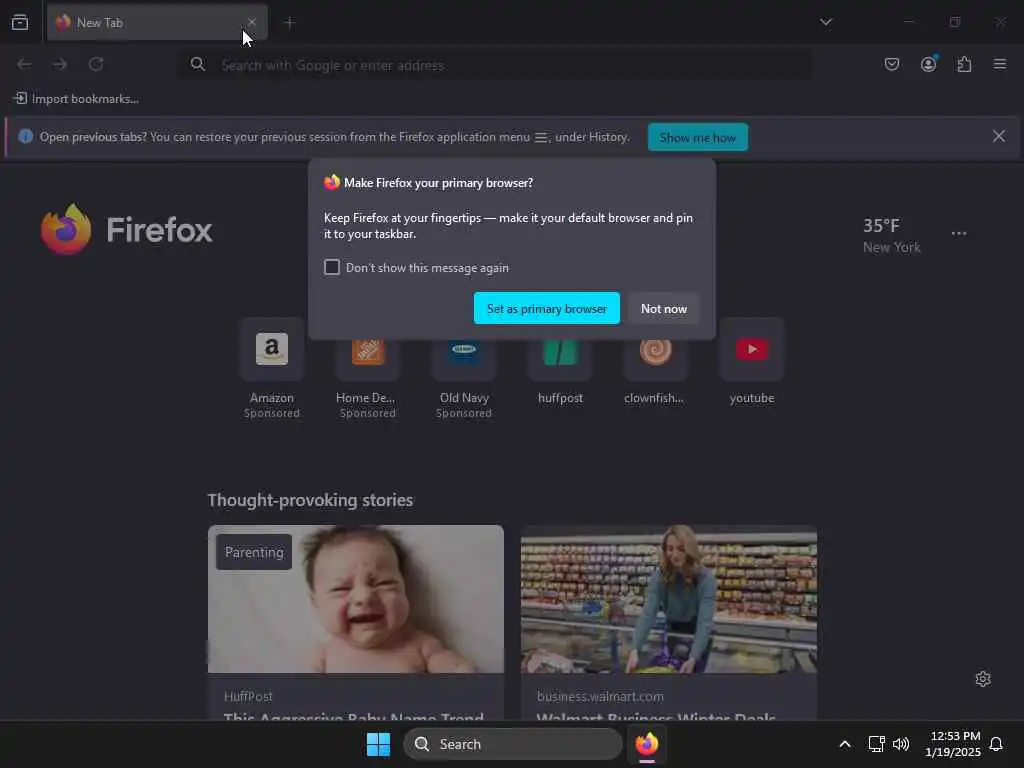Click the Windows taskbar Search box

point(513,744)
